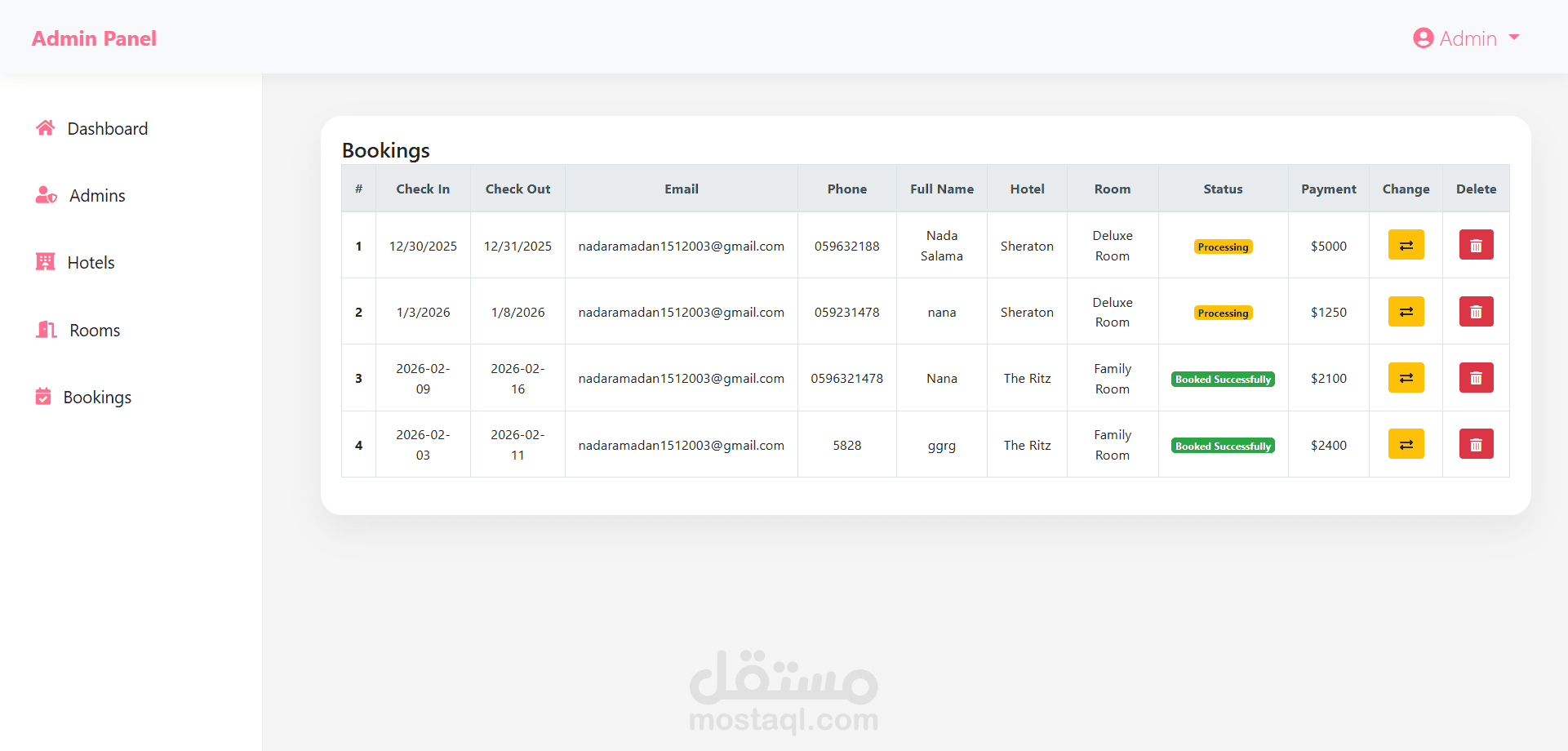Screen dimensions: 1568x751
Task: Select check-out date 12/31/2025
Action: 517,246
